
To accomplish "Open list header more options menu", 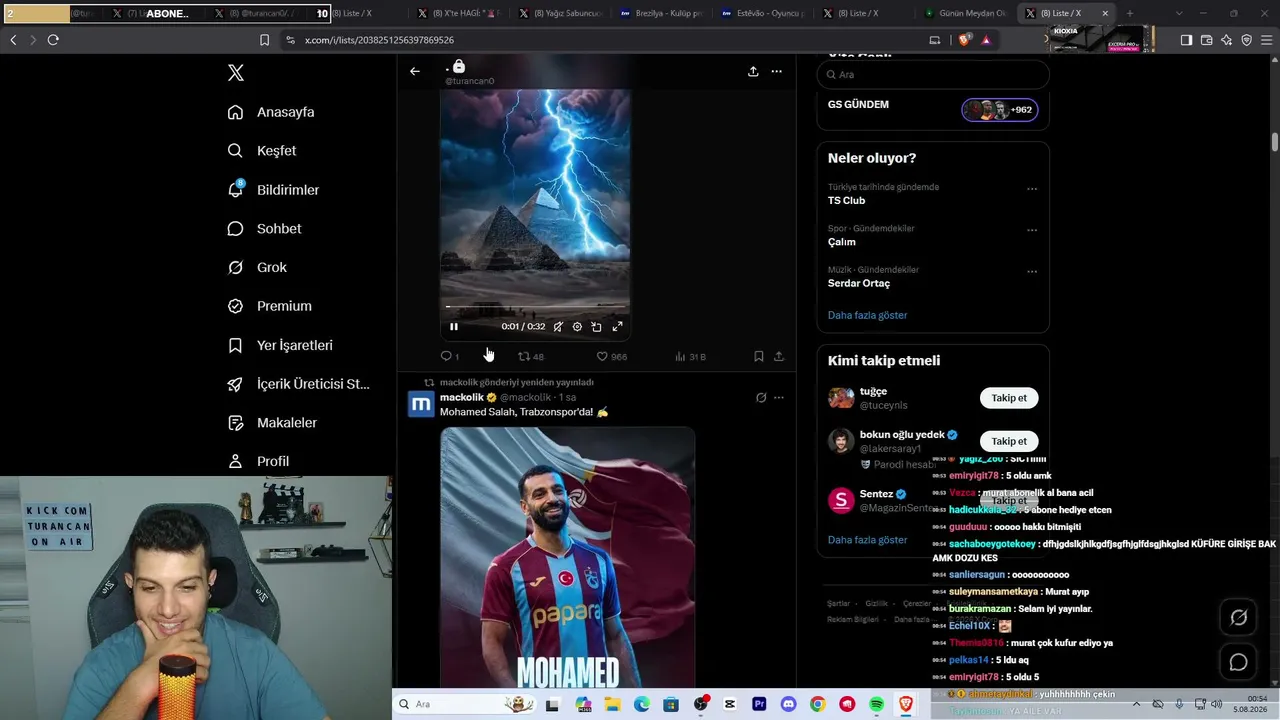I will point(777,71).
